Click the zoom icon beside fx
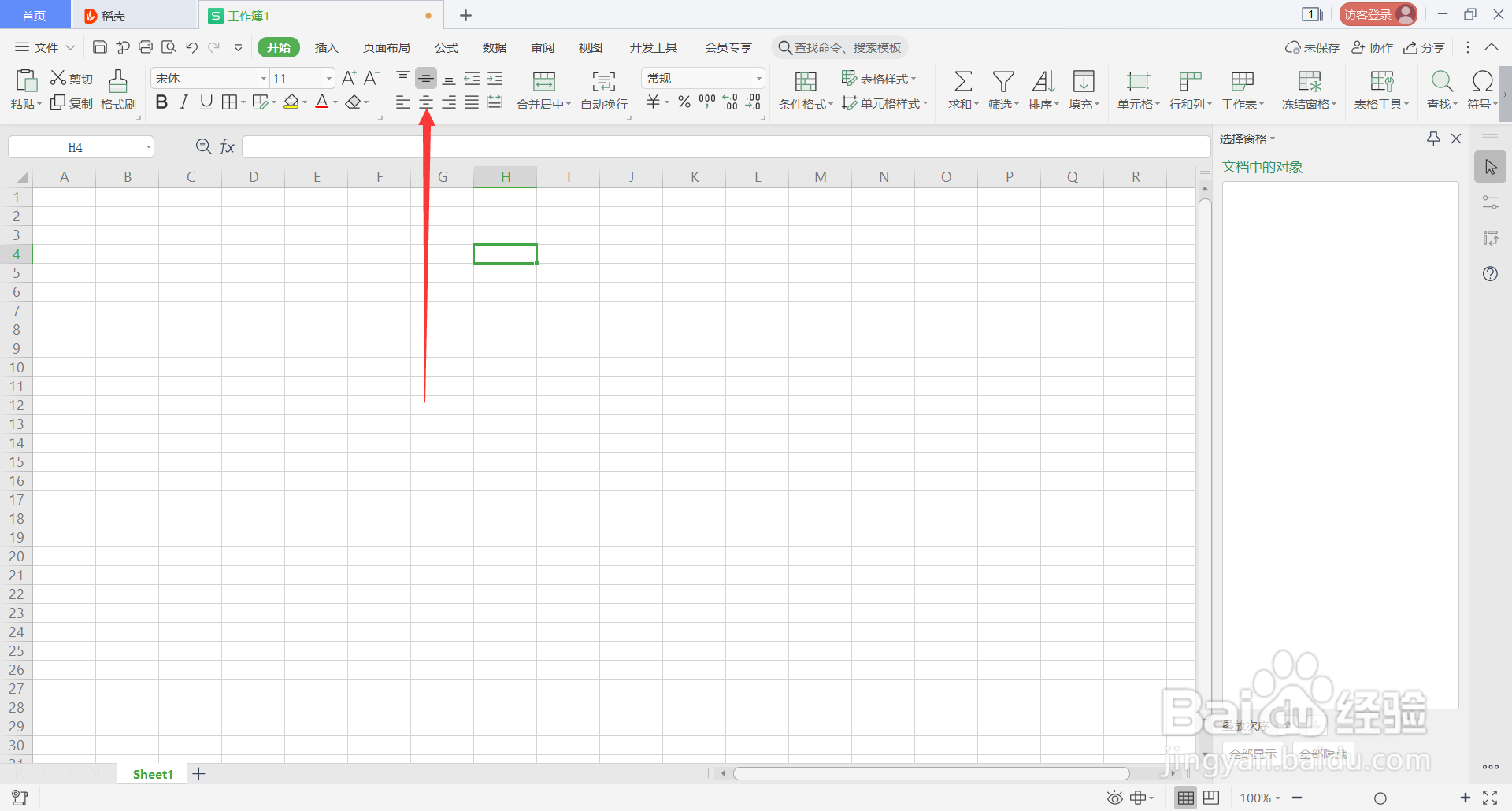This screenshot has width=1512, height=811. [x=203, y=146]
